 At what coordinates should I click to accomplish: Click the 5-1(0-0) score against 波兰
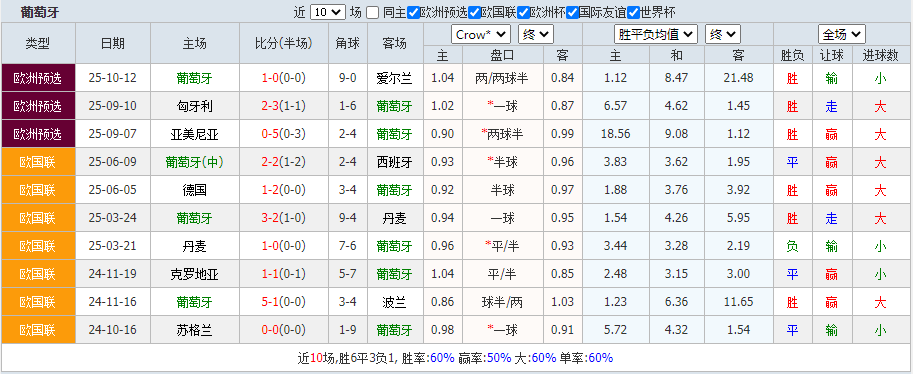284,302
